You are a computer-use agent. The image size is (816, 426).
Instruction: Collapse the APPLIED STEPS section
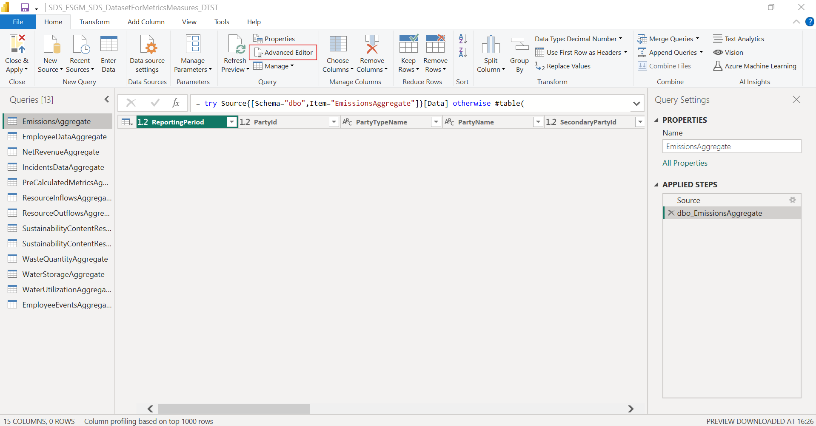pyautogui.click(x=656, y=185)
